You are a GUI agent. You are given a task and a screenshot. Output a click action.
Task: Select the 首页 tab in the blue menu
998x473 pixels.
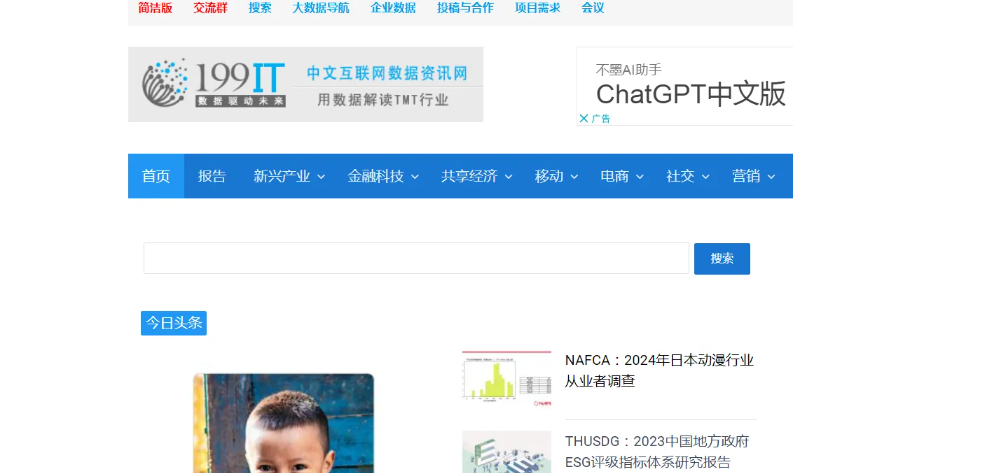click(156, 176)
